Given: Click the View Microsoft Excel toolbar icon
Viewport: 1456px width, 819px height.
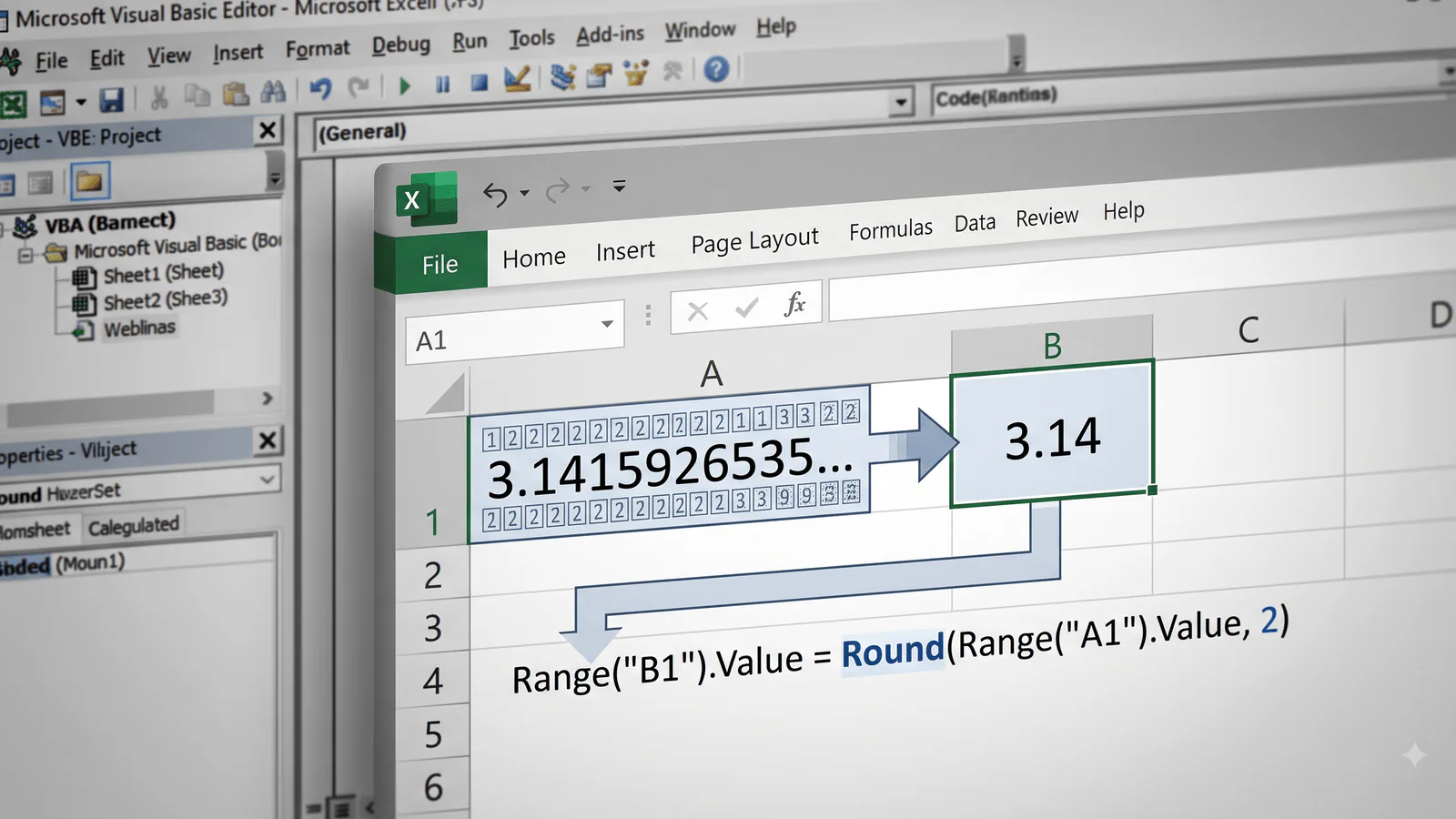Looking at the screenshot, I should click(x=12, y=105).
